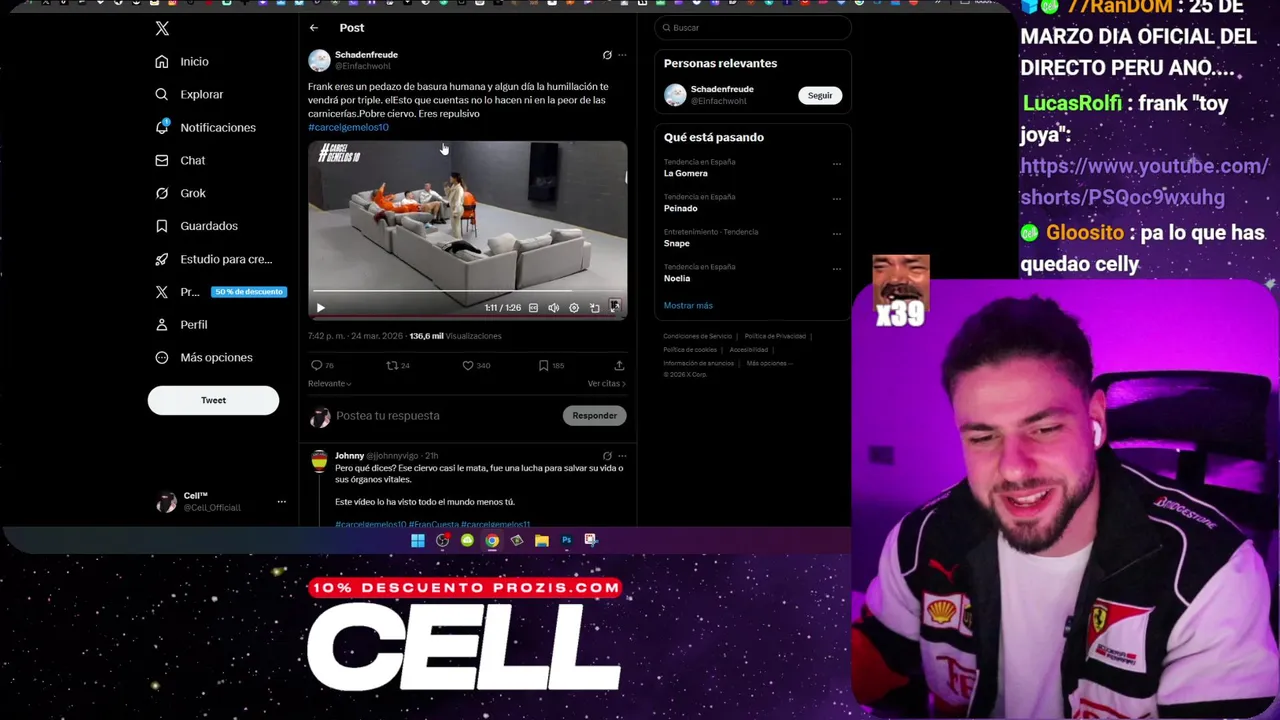
Task: Click Grok icon on Schadenfreude post
Action: point(607,55)
